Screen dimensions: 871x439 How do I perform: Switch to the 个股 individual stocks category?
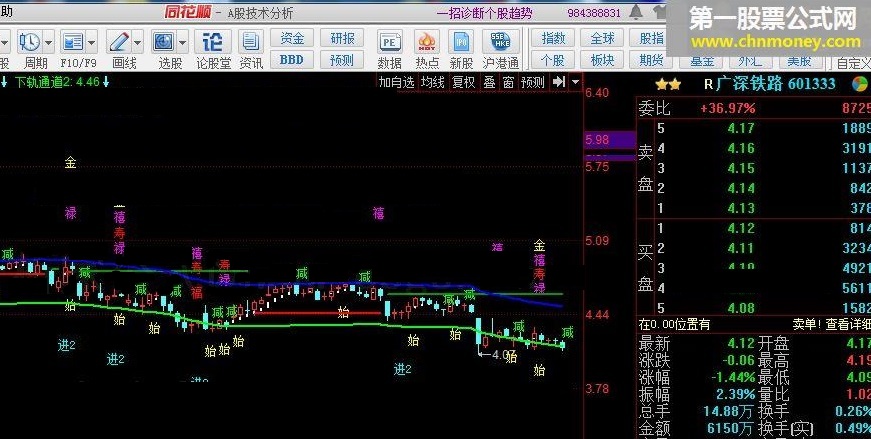(x=553, y=59)
